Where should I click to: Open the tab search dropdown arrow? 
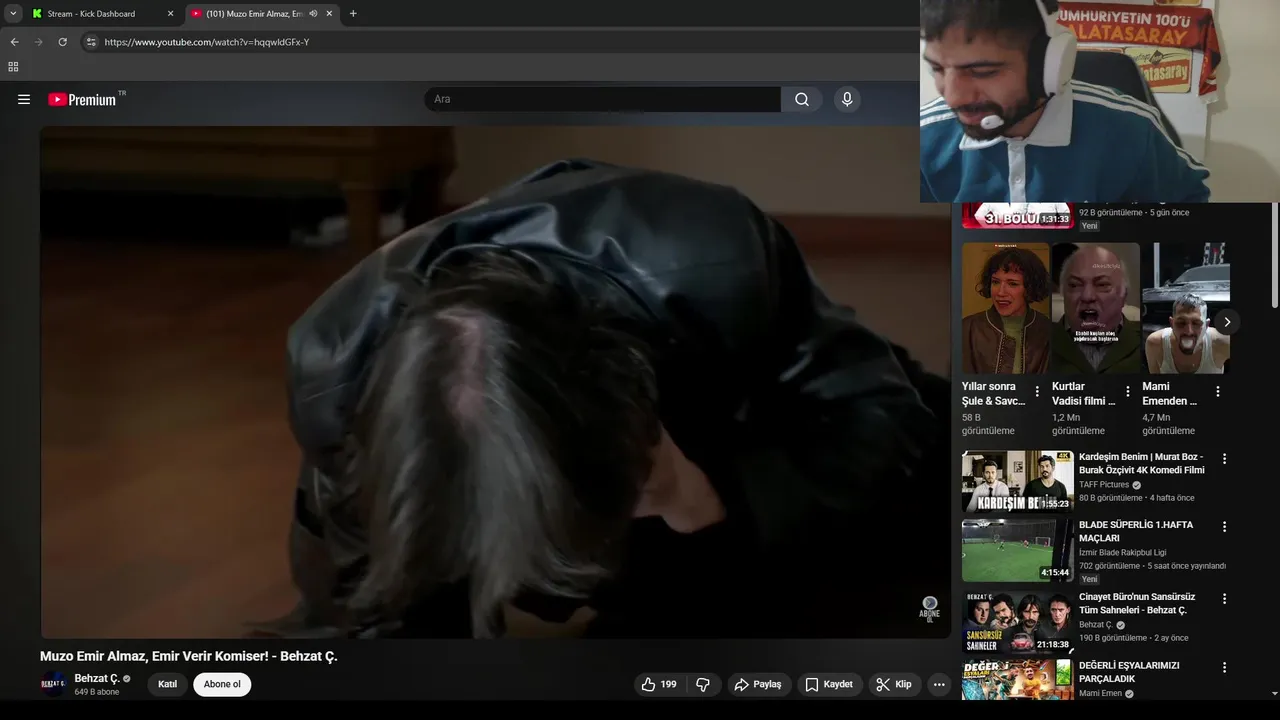pos(13,14)
